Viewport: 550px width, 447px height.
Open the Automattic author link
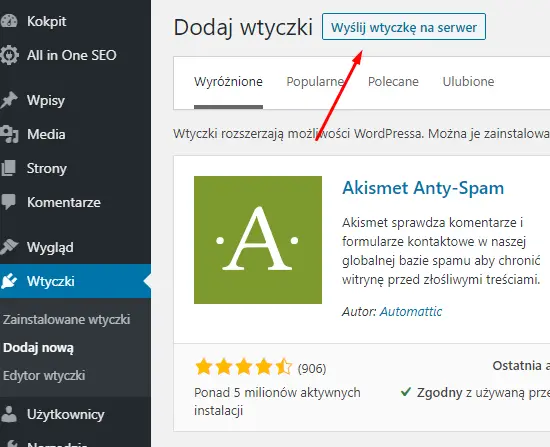[411, 311]
